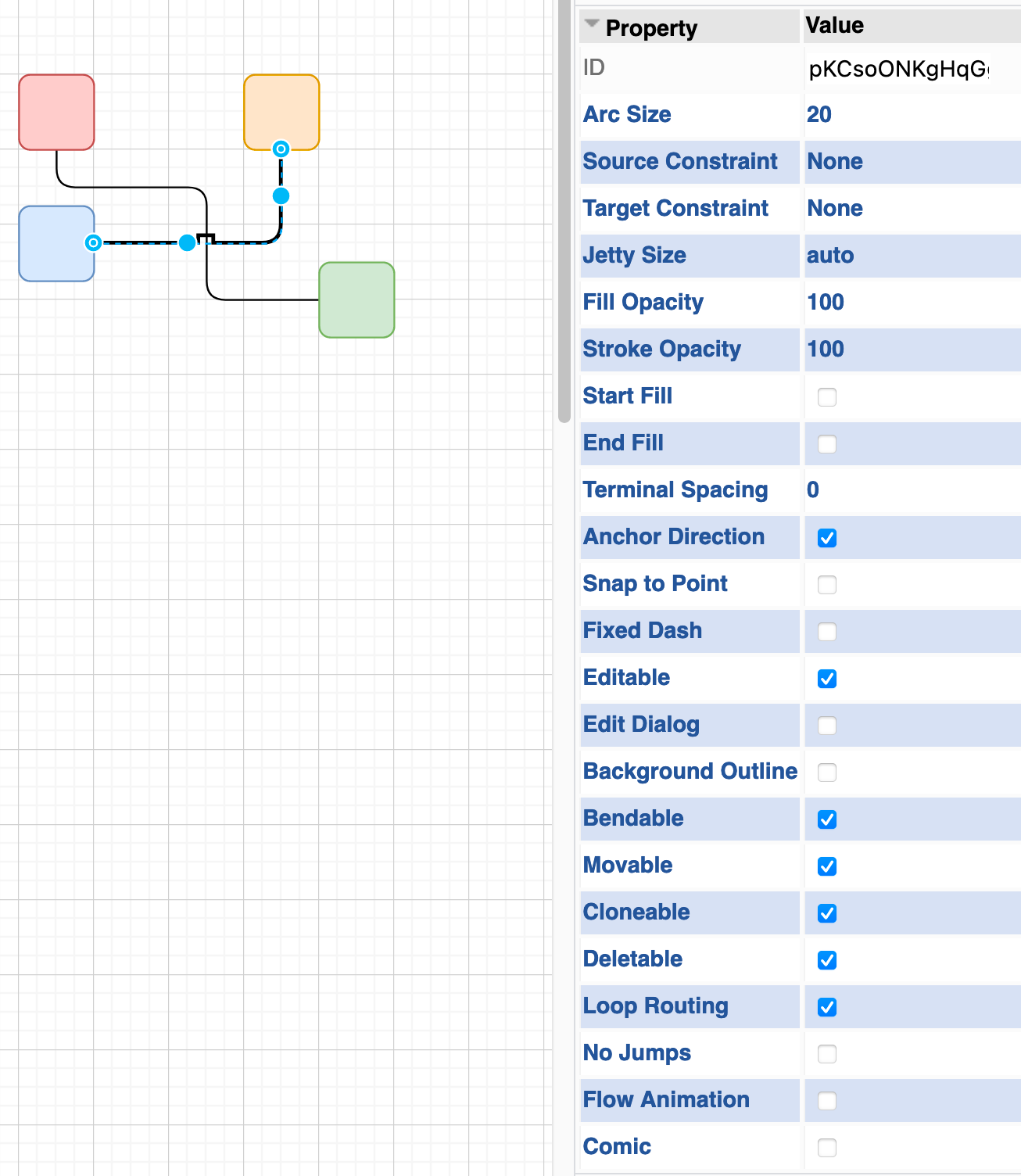
Task: Enable Background Outline
Action: (x=826, y=773)
